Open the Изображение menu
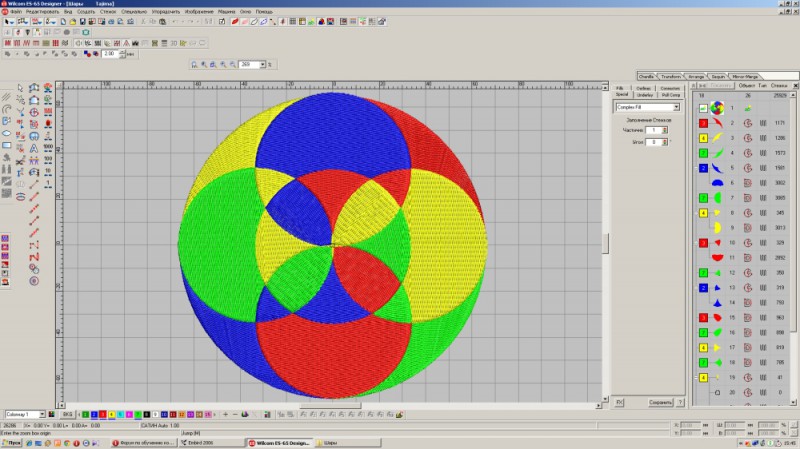800x449 pixels. click(x=199, y=11)
